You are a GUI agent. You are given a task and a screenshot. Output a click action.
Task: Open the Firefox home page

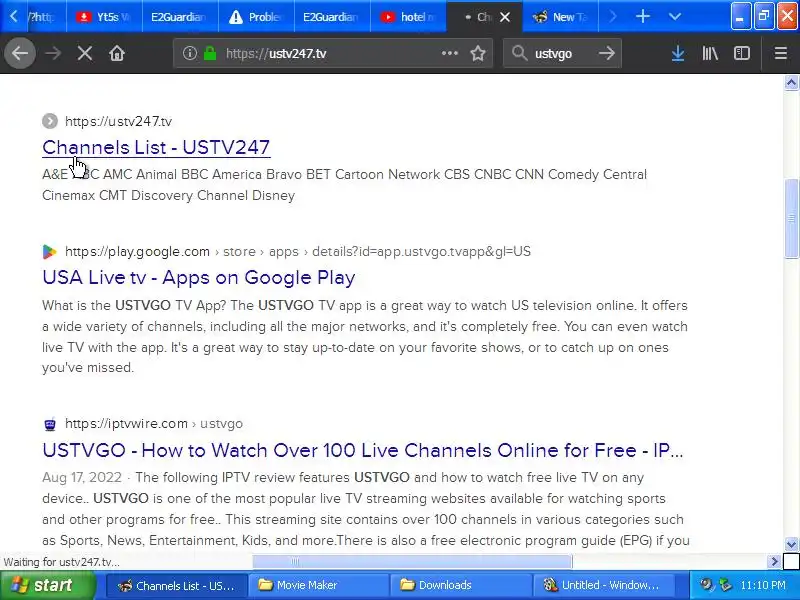tap(117, 53)
